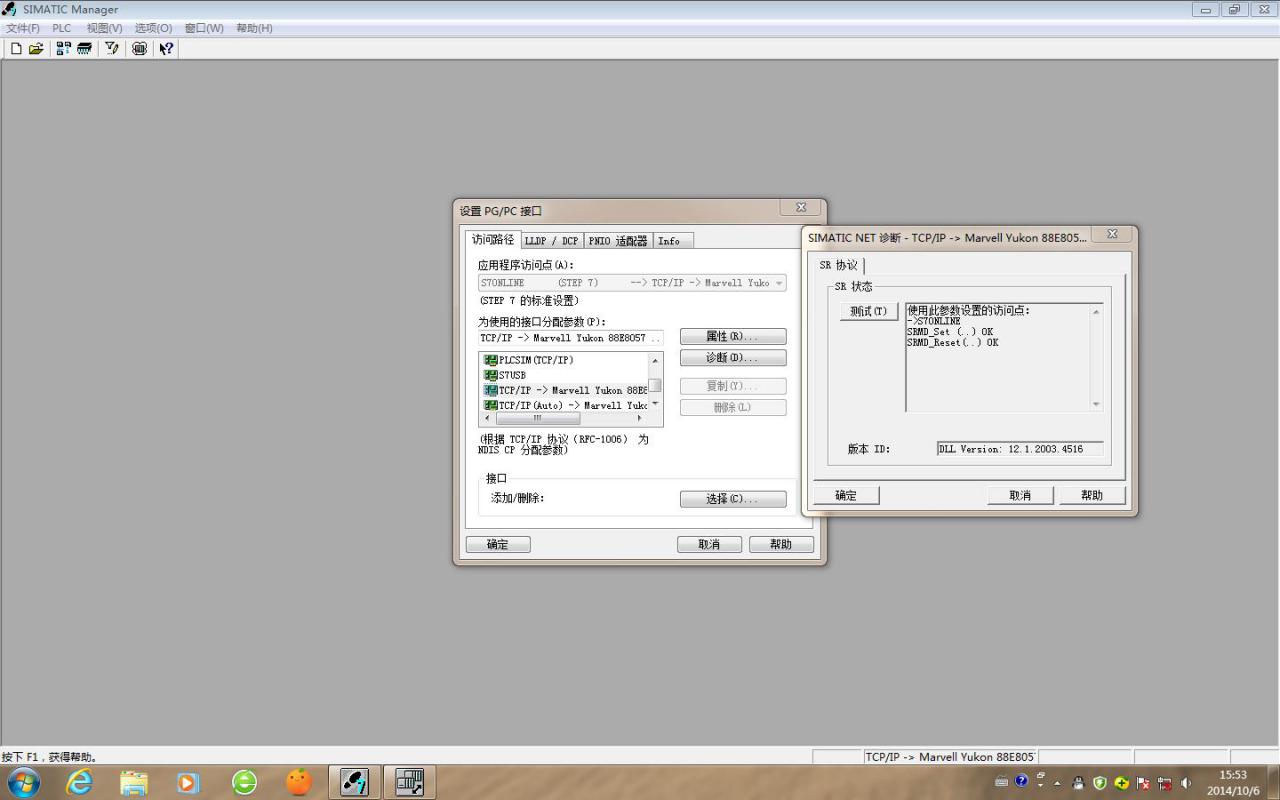The image size is (1280, 800).
Task: Switch to the LLDP / DCP tab
Action: pos(552,241)
